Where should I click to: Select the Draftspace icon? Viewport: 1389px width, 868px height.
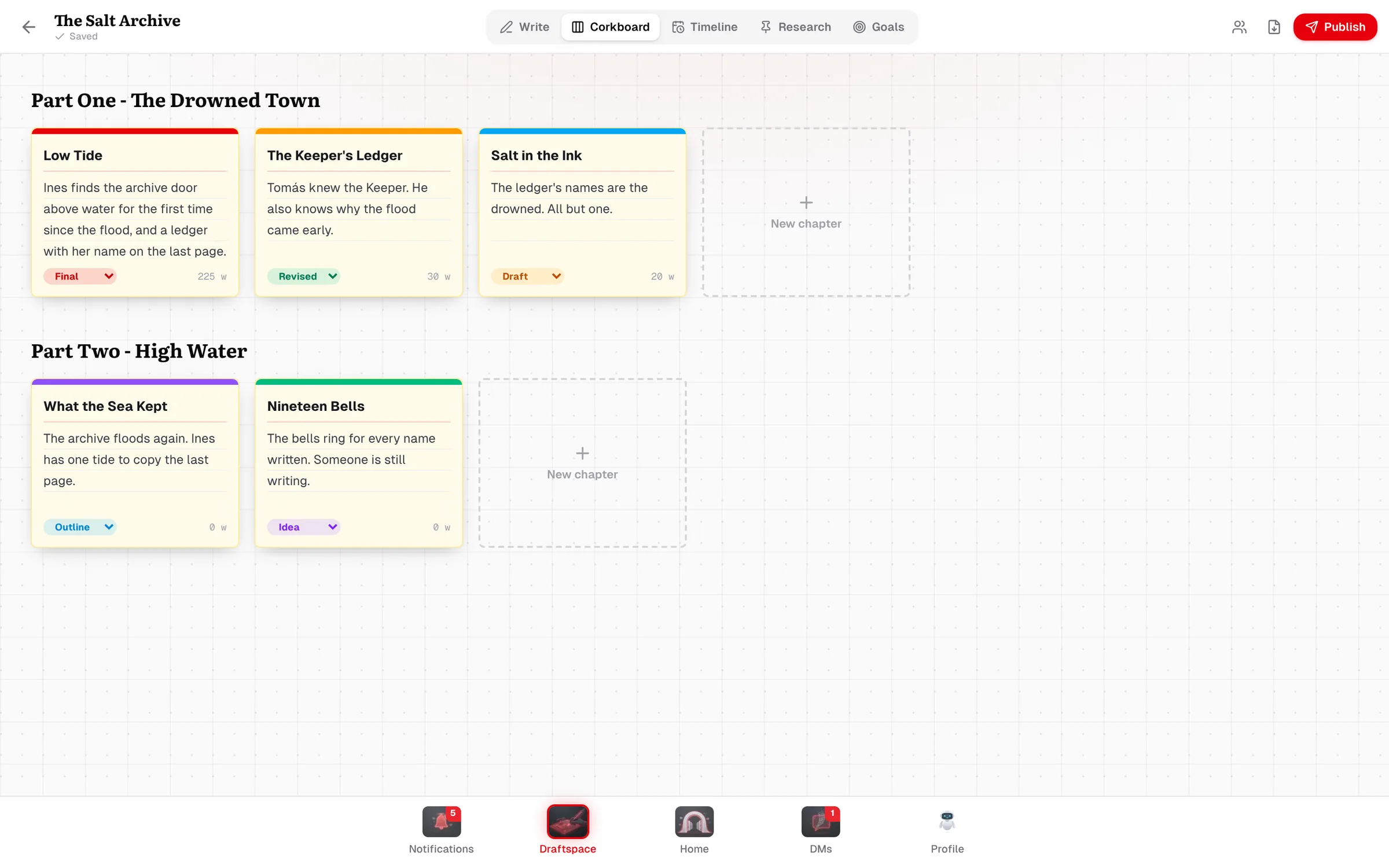coord(567,822)
